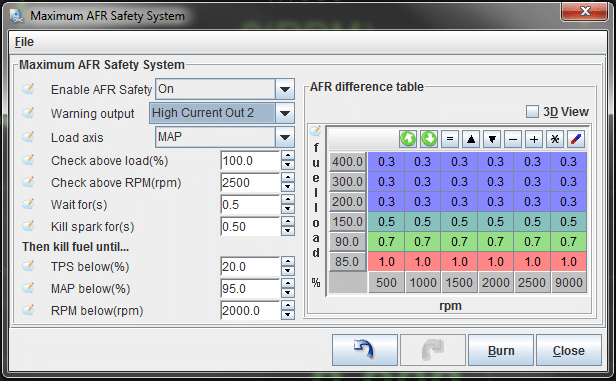Click help icon beside Check above load
The image size is (616, 381).
tap(28, 160)
